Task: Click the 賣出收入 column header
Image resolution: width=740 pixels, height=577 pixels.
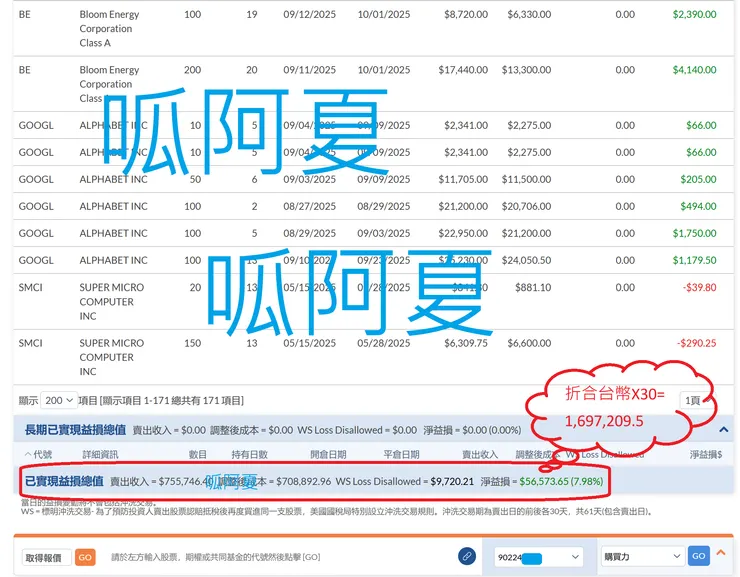Action: [x=480, y=454]
